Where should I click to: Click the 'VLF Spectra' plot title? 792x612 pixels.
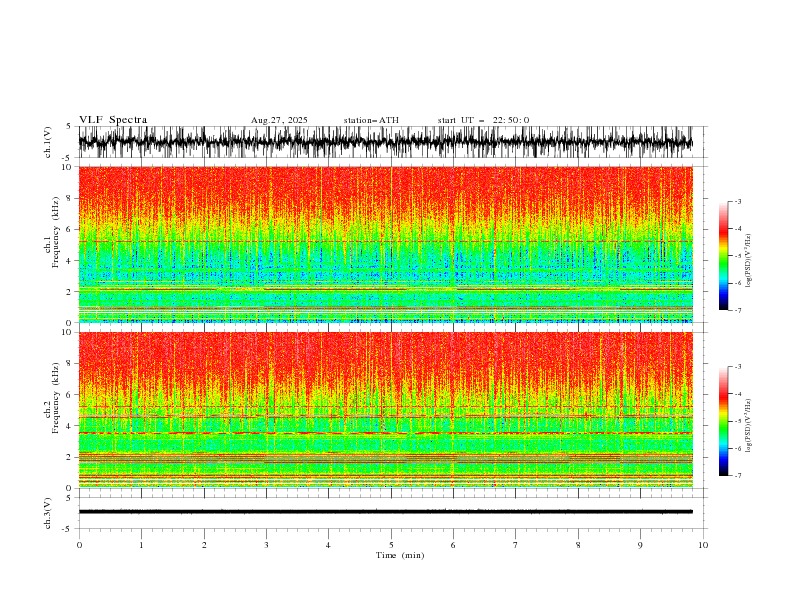click(113, 120)
